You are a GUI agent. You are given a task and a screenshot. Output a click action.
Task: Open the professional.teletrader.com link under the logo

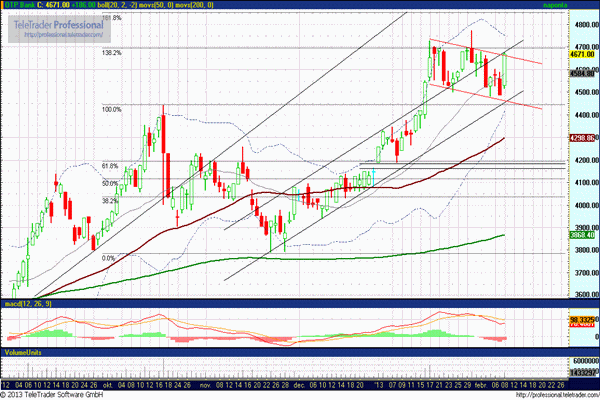64,34
